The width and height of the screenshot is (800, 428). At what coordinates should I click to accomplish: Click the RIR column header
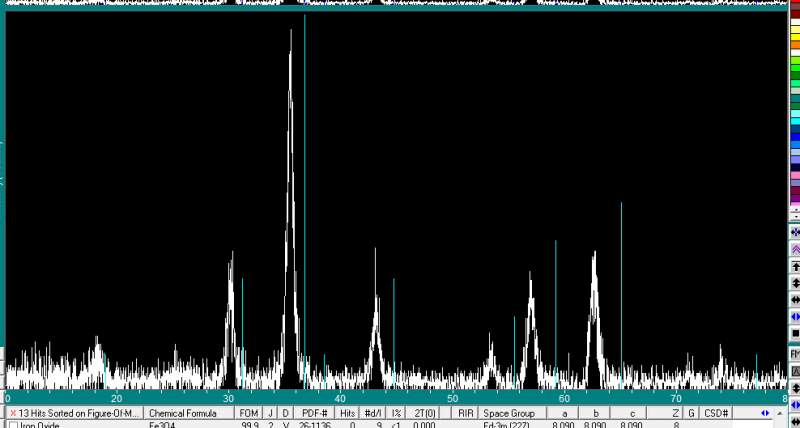pos(465,413)
